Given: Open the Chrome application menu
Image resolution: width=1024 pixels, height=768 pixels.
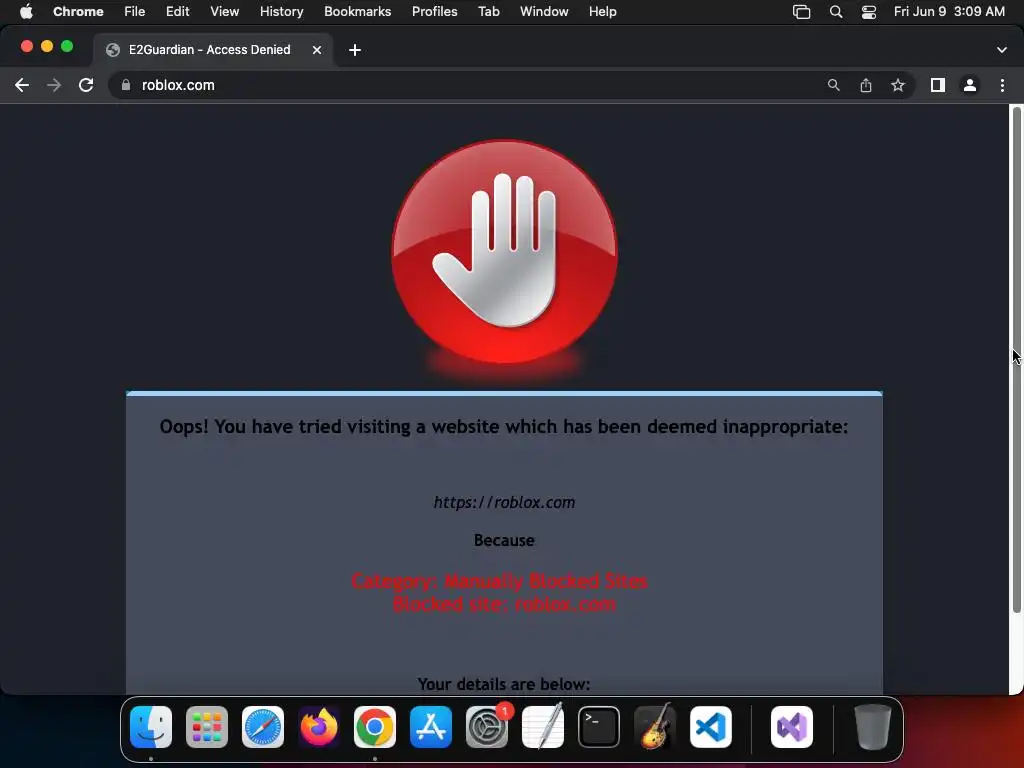Looking at the screenshot, I should tap(78, 12).
